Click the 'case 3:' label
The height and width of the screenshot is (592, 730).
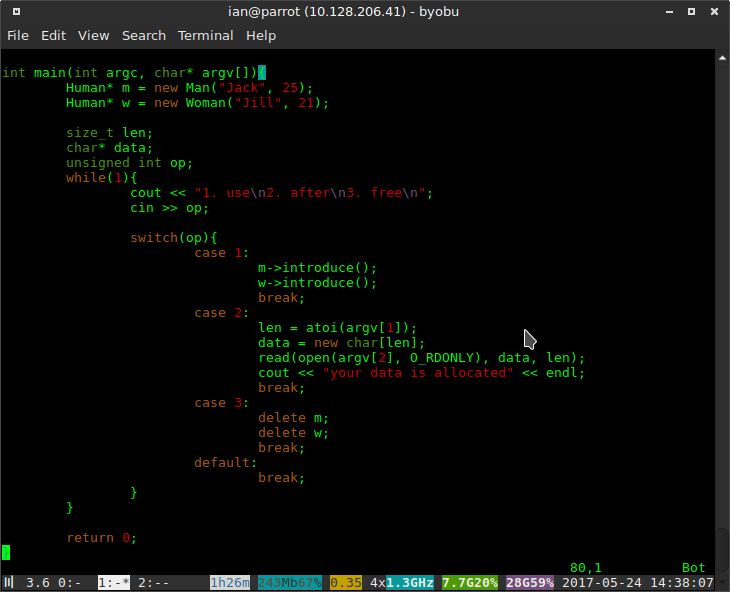click(x=222, y=403)
